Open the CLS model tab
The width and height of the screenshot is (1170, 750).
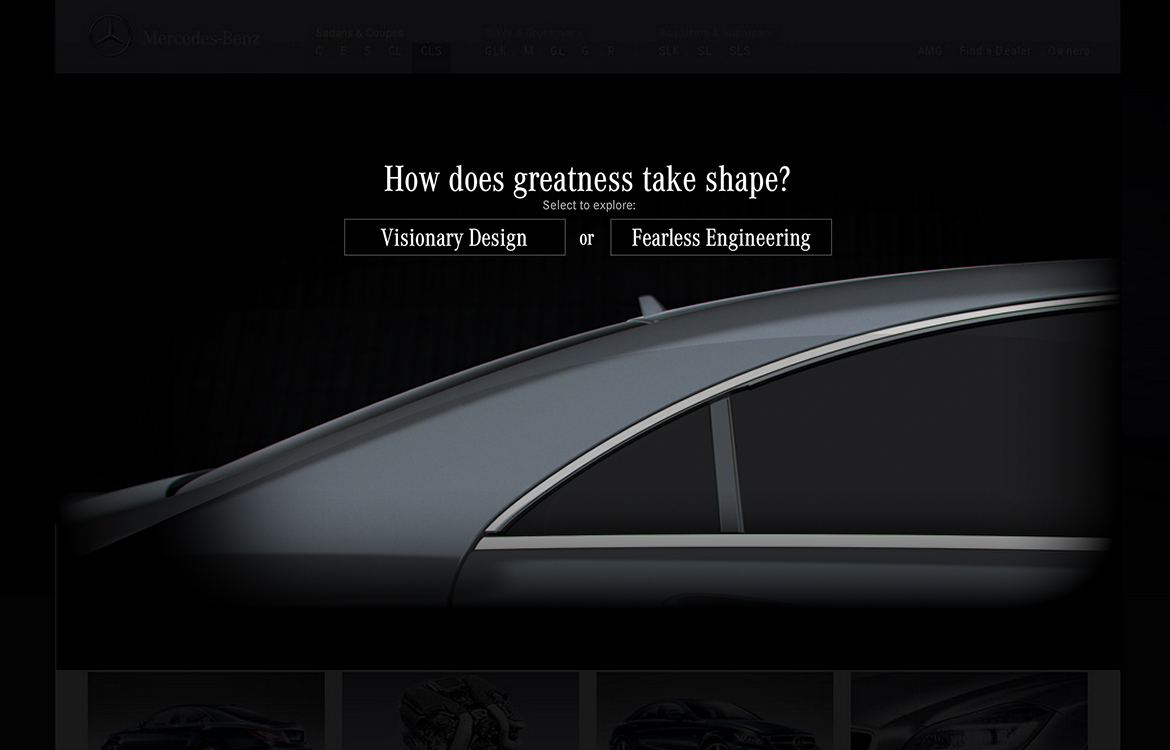431,51
